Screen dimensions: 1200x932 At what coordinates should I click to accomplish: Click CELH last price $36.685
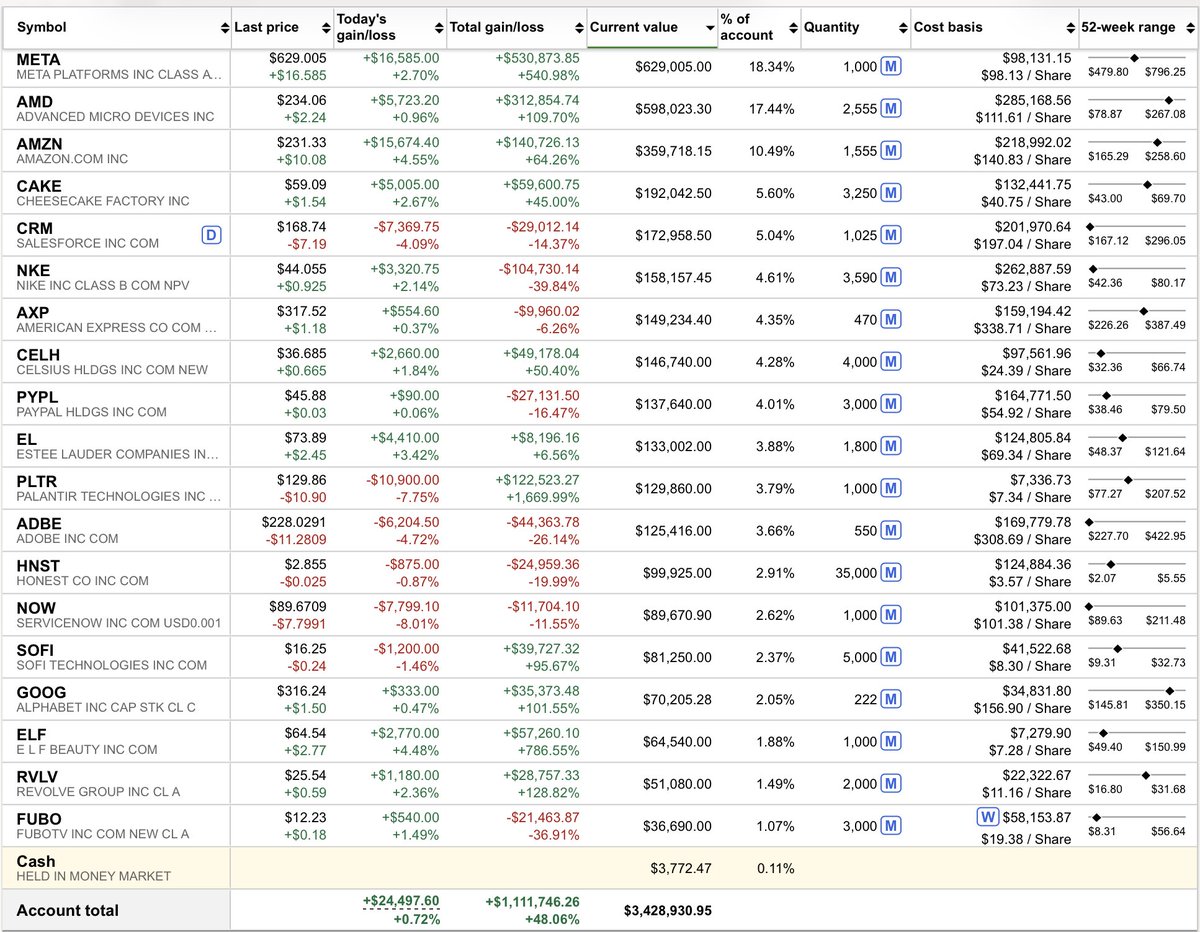click(299, 354)
